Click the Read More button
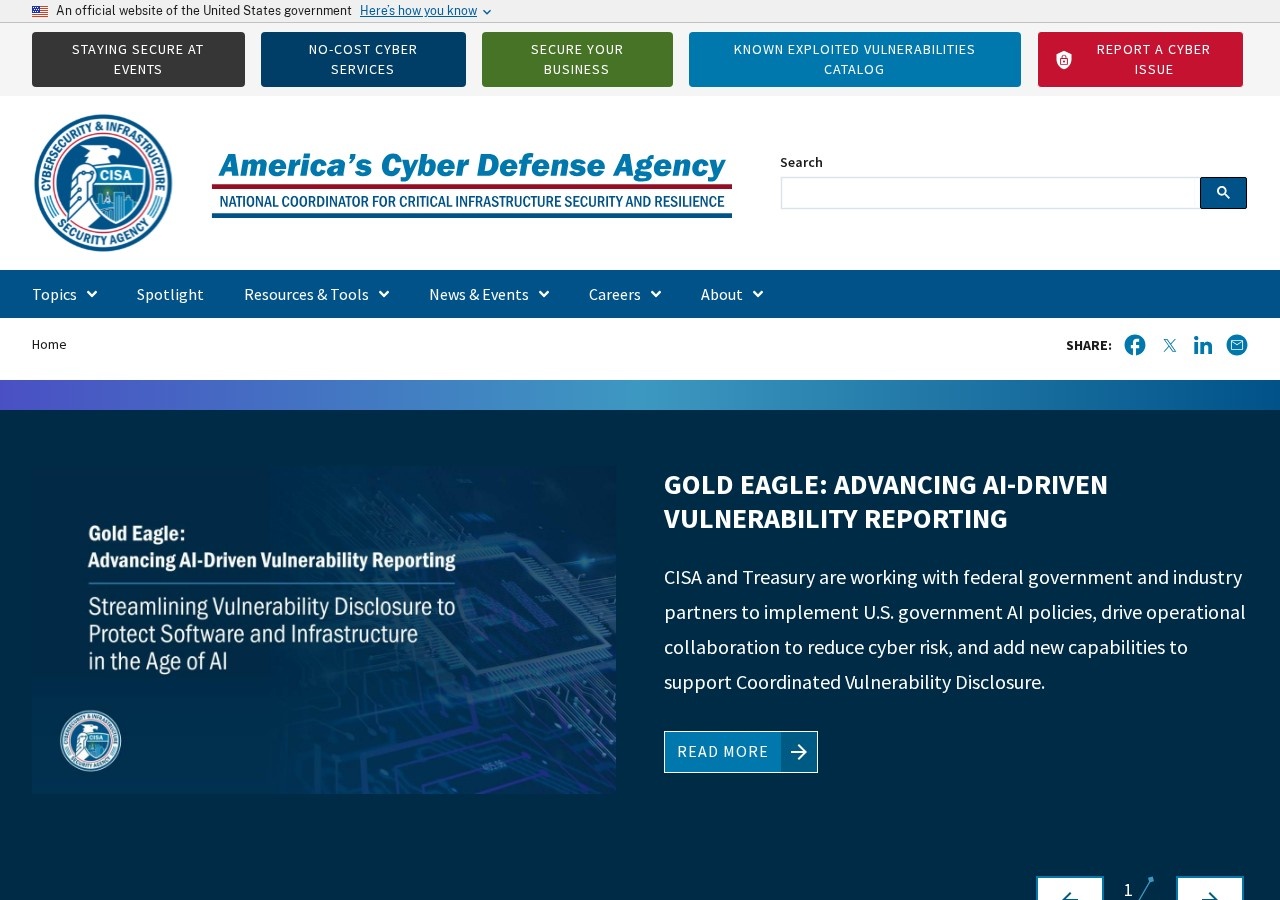 coord(741,752)
